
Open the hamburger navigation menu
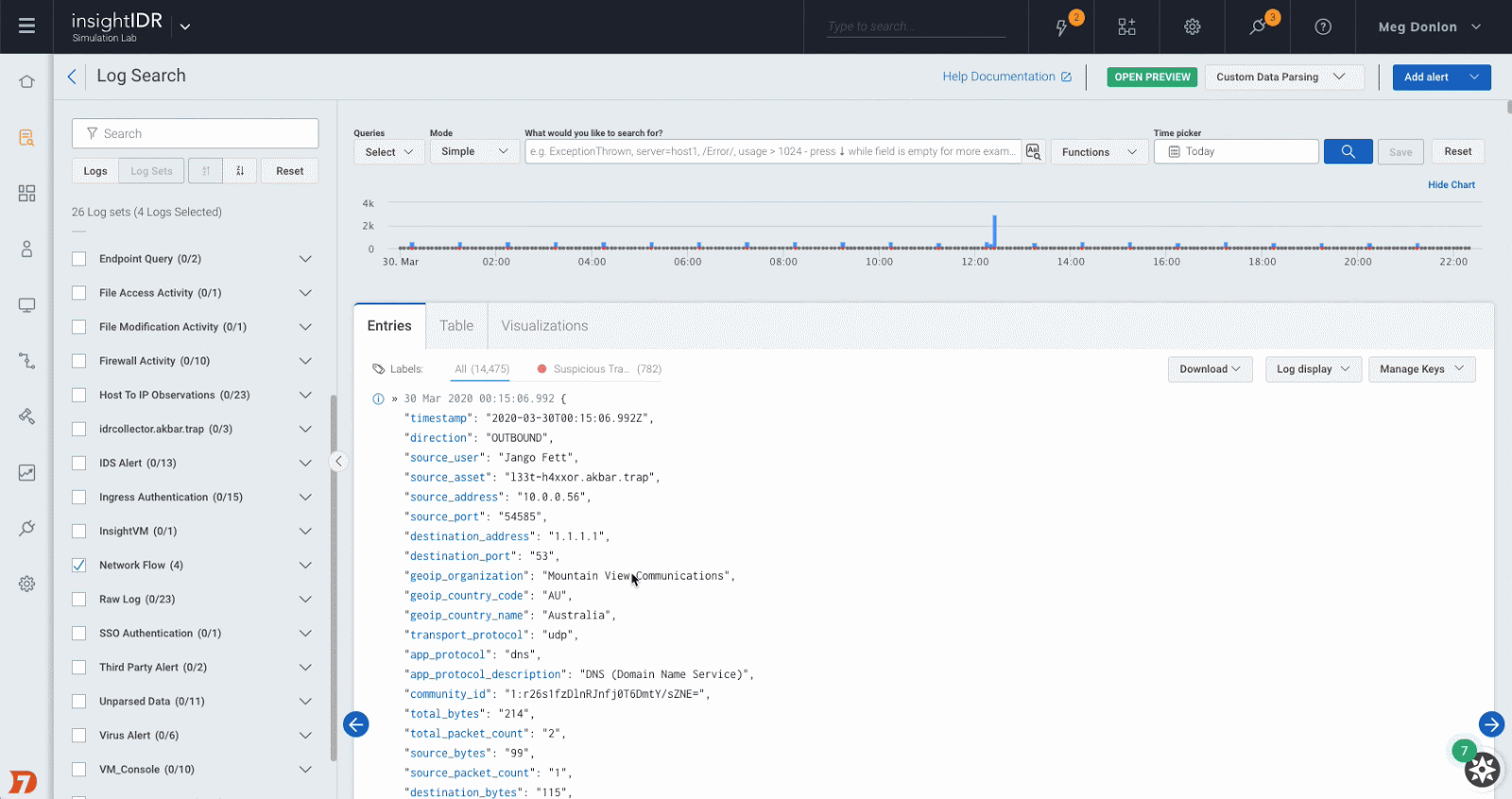point(26,26)
